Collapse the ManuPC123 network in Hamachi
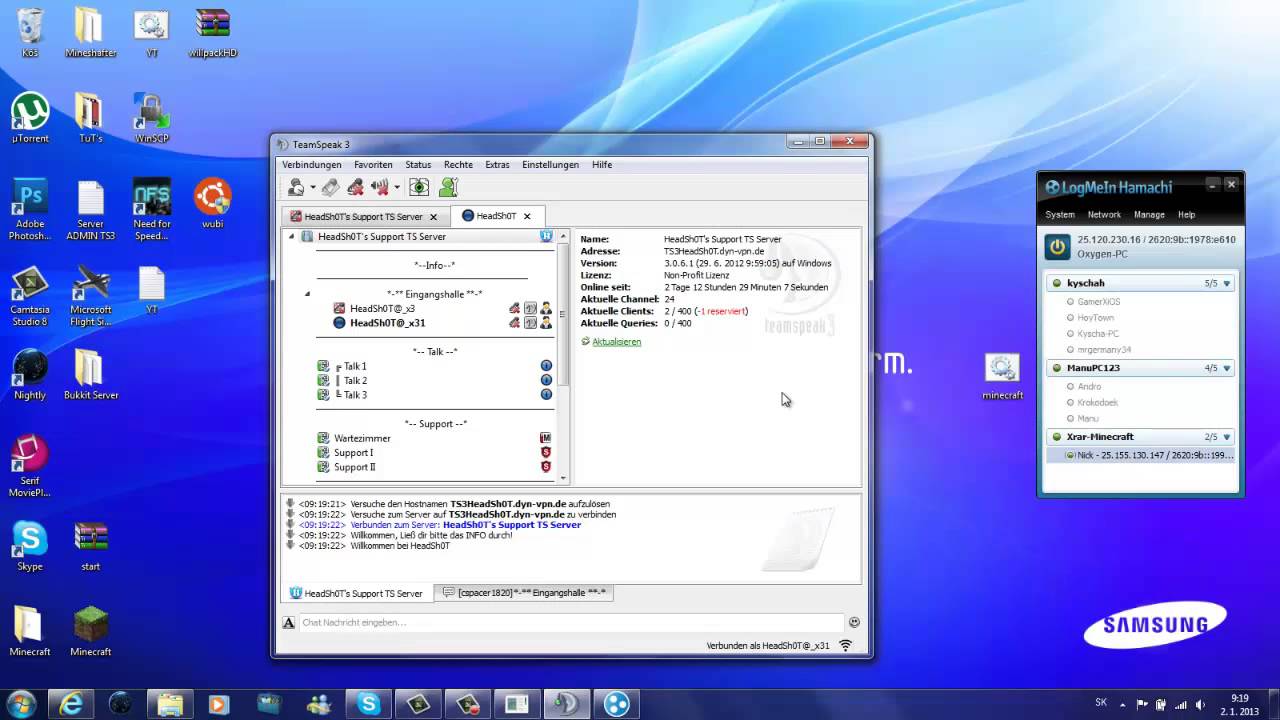Viewport: 1280px width, 720px height. (1227, 368)
